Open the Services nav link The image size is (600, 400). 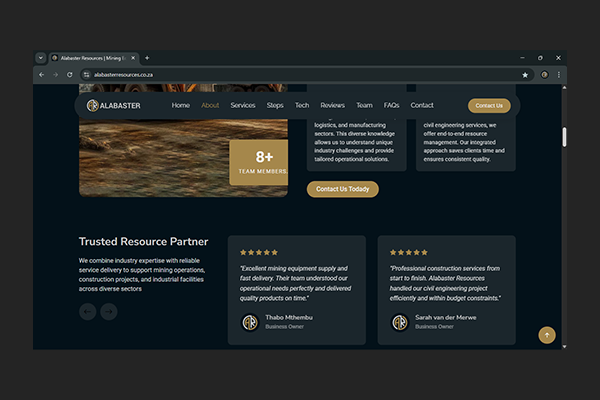pyautogui.click(x=243, y=105)
